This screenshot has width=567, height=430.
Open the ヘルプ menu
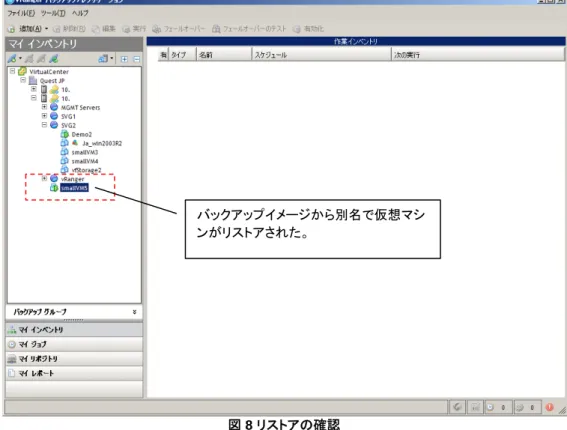(x=80, y=13)
